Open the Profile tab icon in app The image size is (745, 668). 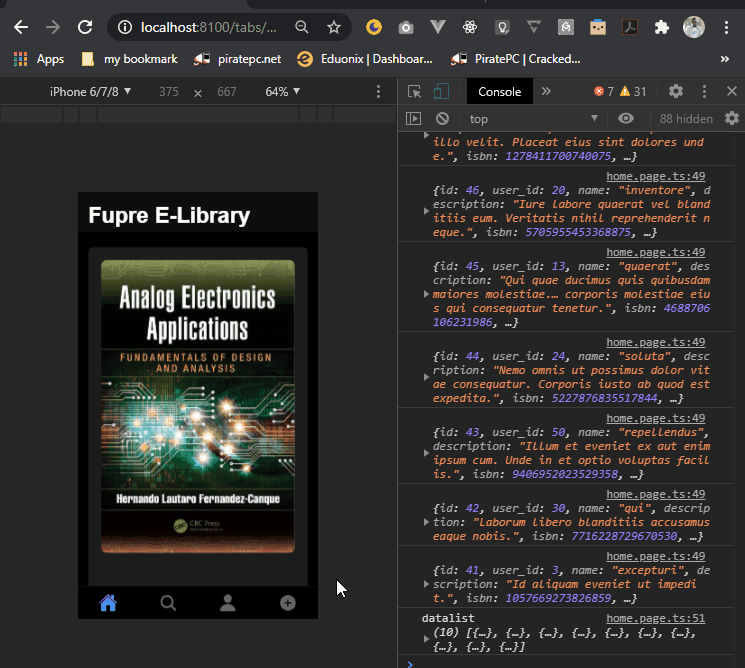228,603
